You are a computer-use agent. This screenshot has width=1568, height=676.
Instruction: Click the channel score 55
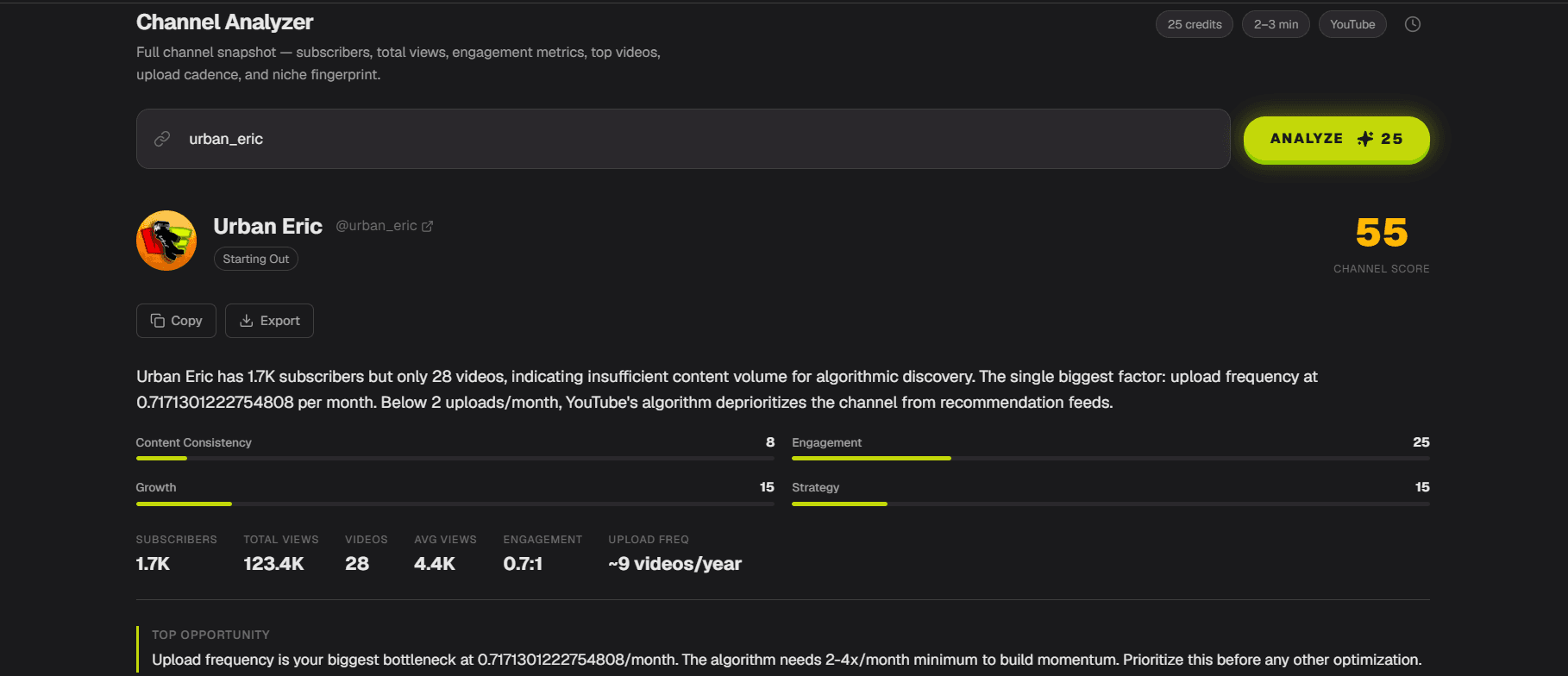click(1382, 233)
